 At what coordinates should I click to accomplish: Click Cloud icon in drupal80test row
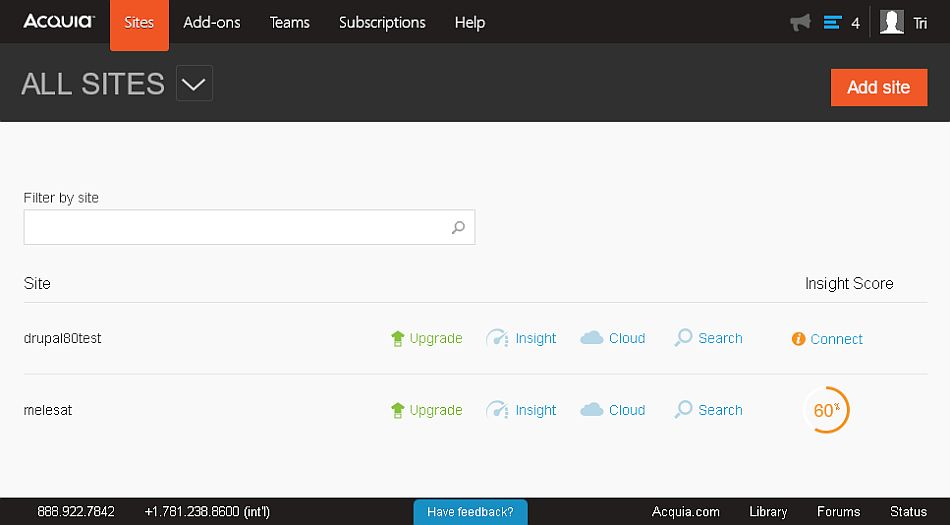(x=592, y=338)
